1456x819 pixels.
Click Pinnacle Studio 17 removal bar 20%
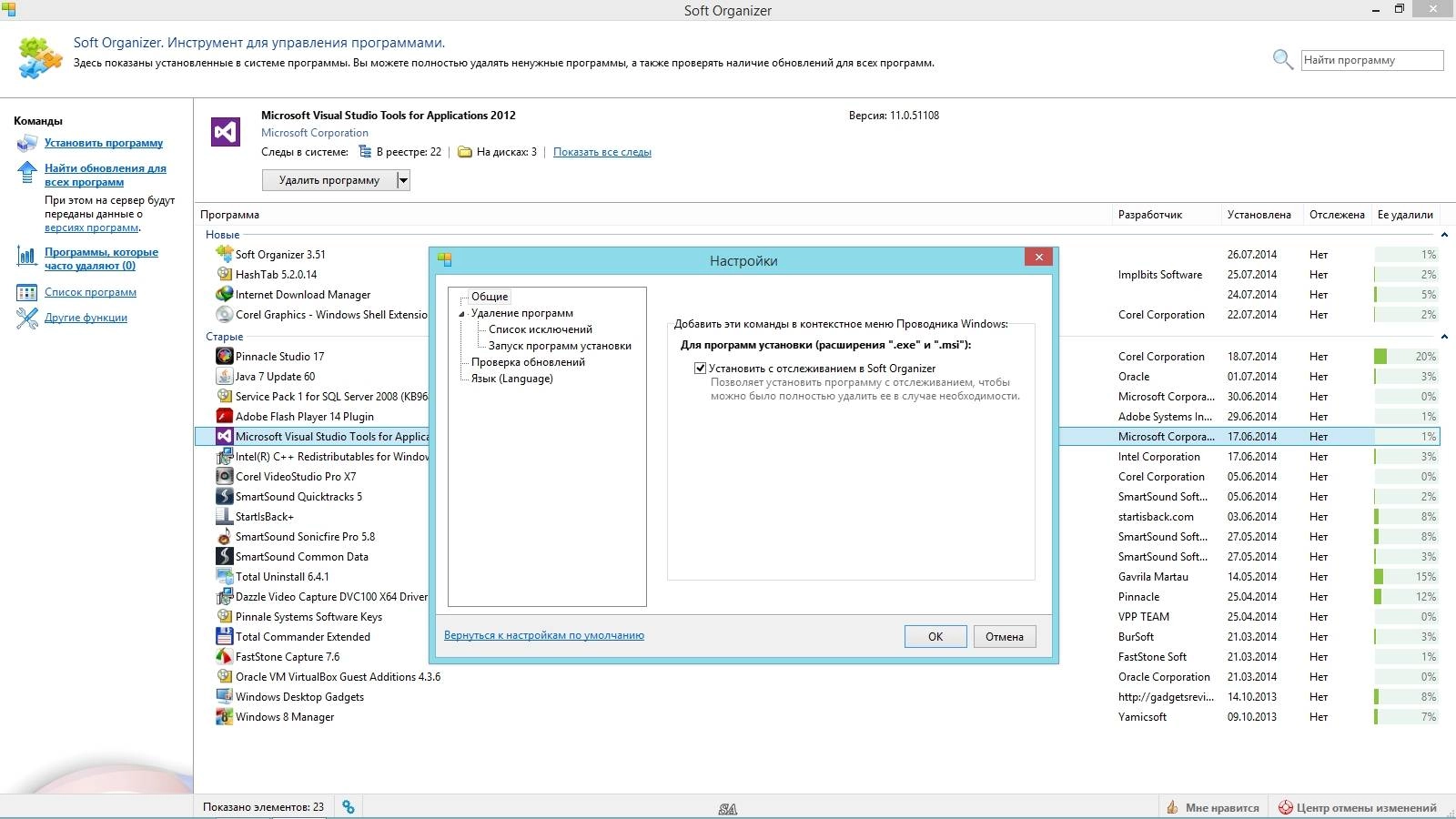[x=1406, y=356]
